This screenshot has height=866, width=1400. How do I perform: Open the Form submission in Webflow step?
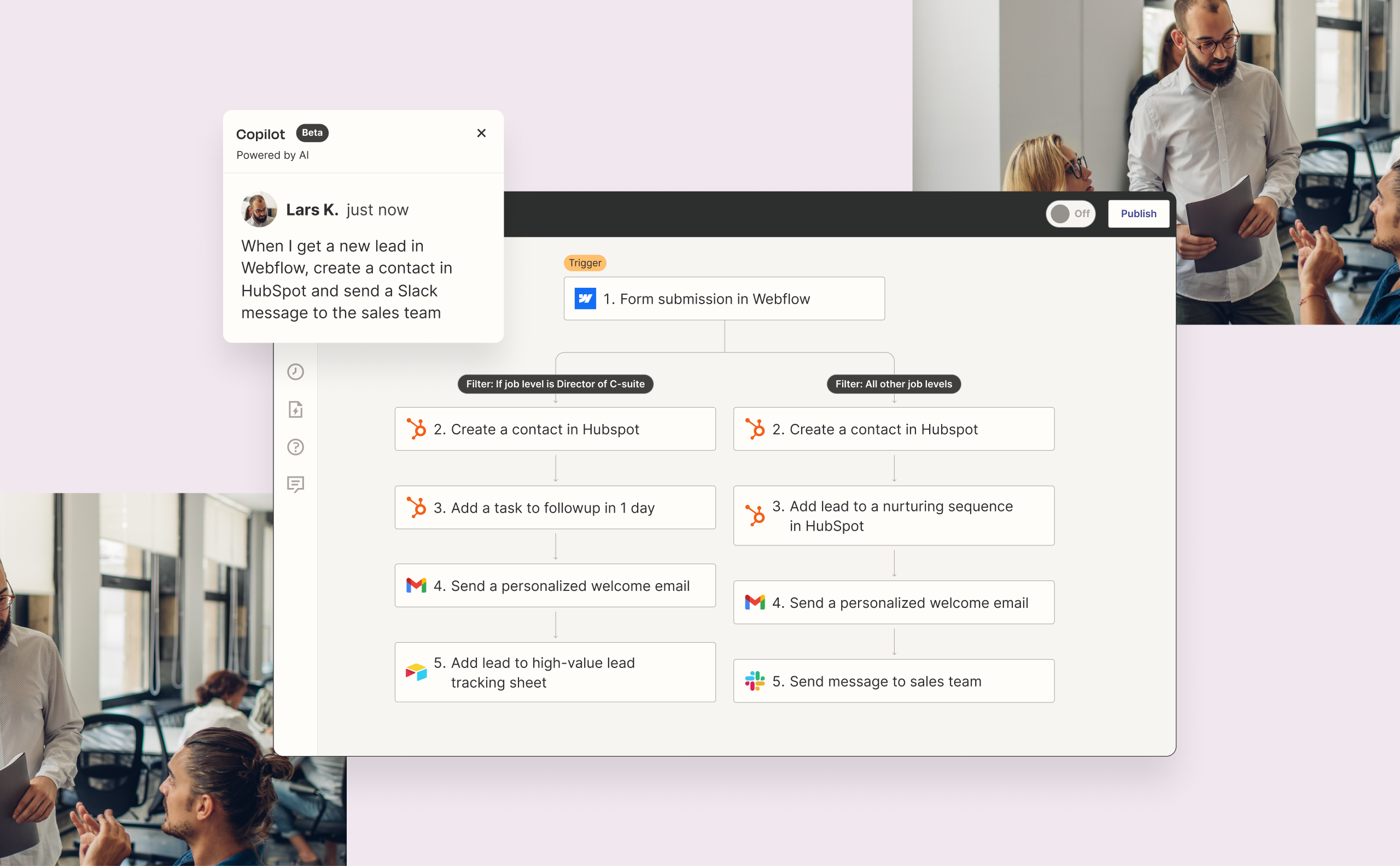click(724, 298)
